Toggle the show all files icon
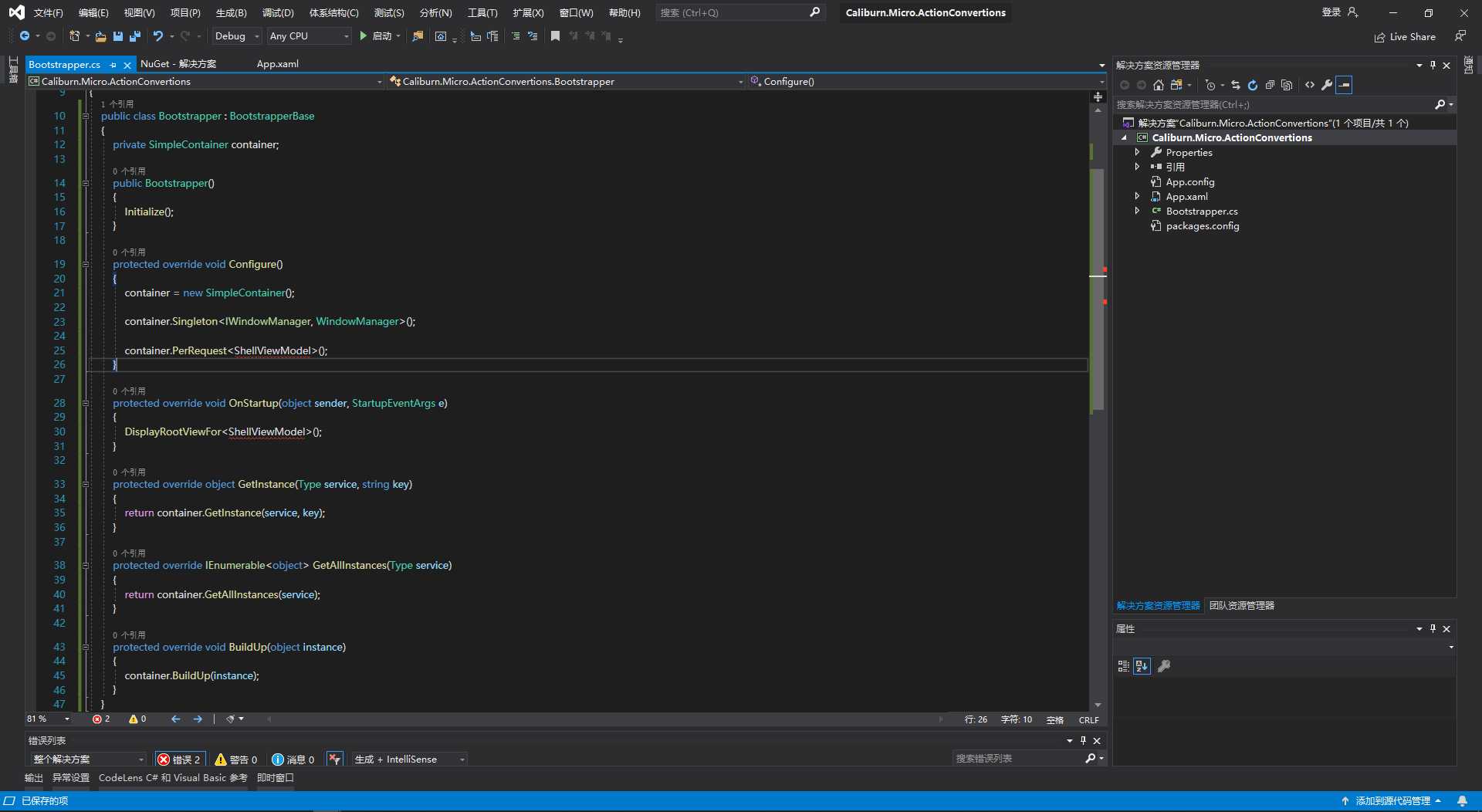The height and width of the screenshot is (812, 1482). click(x=1287, y=85)
